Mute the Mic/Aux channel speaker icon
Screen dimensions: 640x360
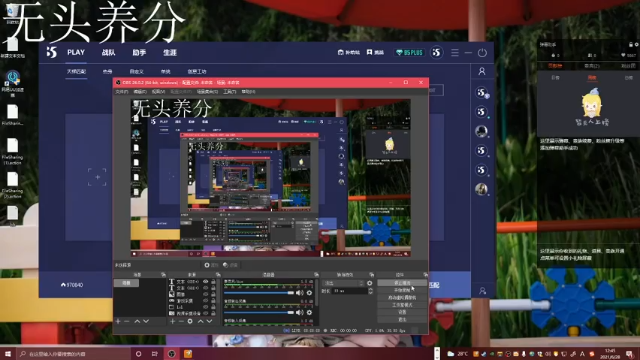pos(300,293)
